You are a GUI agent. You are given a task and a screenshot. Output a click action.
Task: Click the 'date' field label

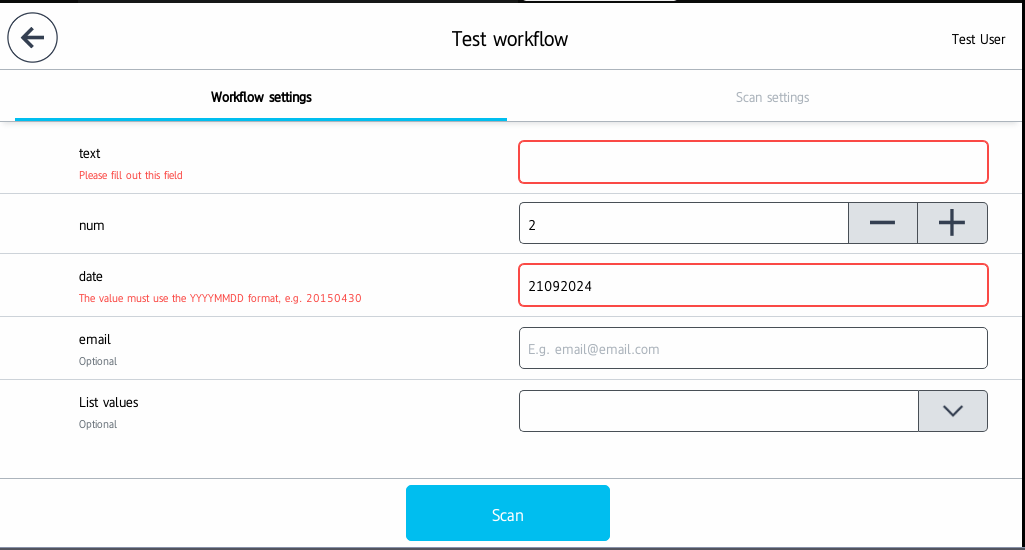91,276
